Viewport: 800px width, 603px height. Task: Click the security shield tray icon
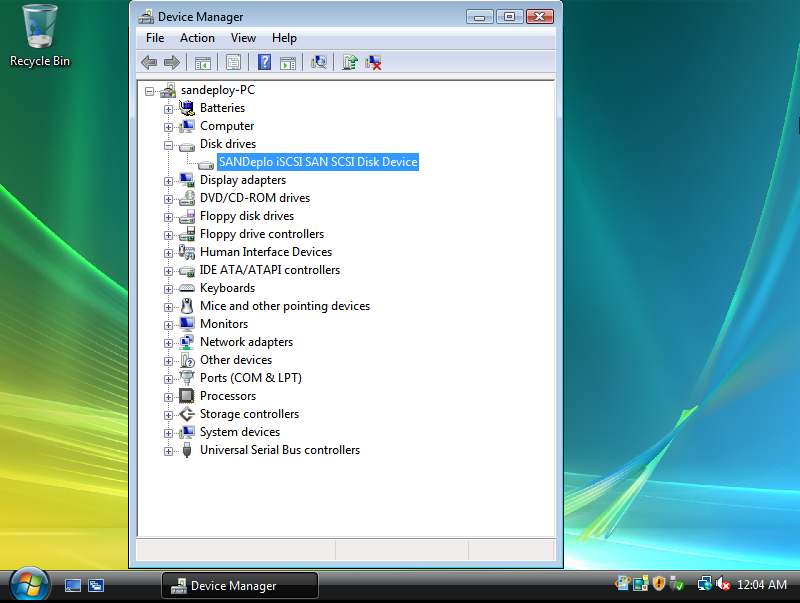click(659, 584)
